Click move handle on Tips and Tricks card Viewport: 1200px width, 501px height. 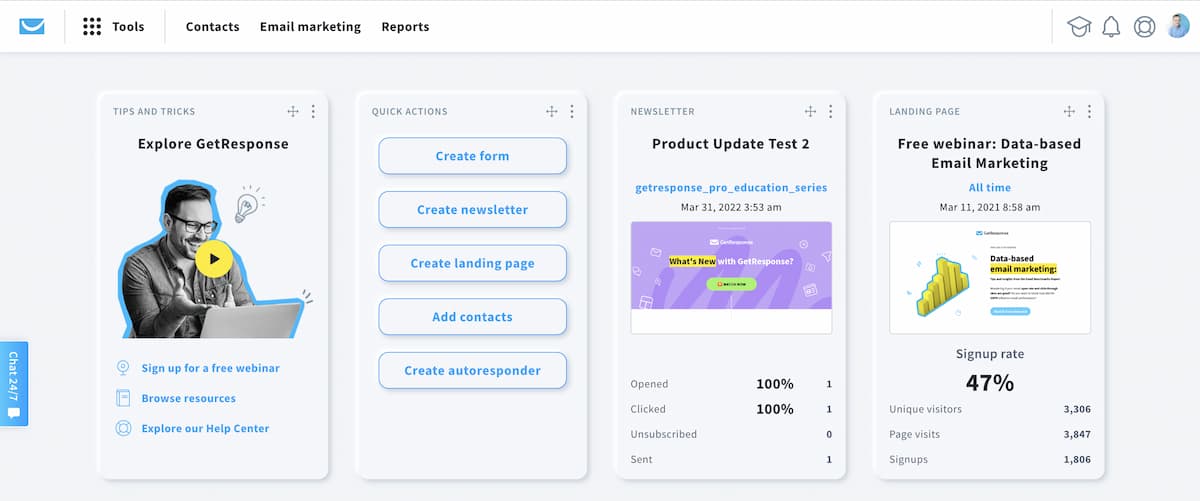[x=293, y=112]
